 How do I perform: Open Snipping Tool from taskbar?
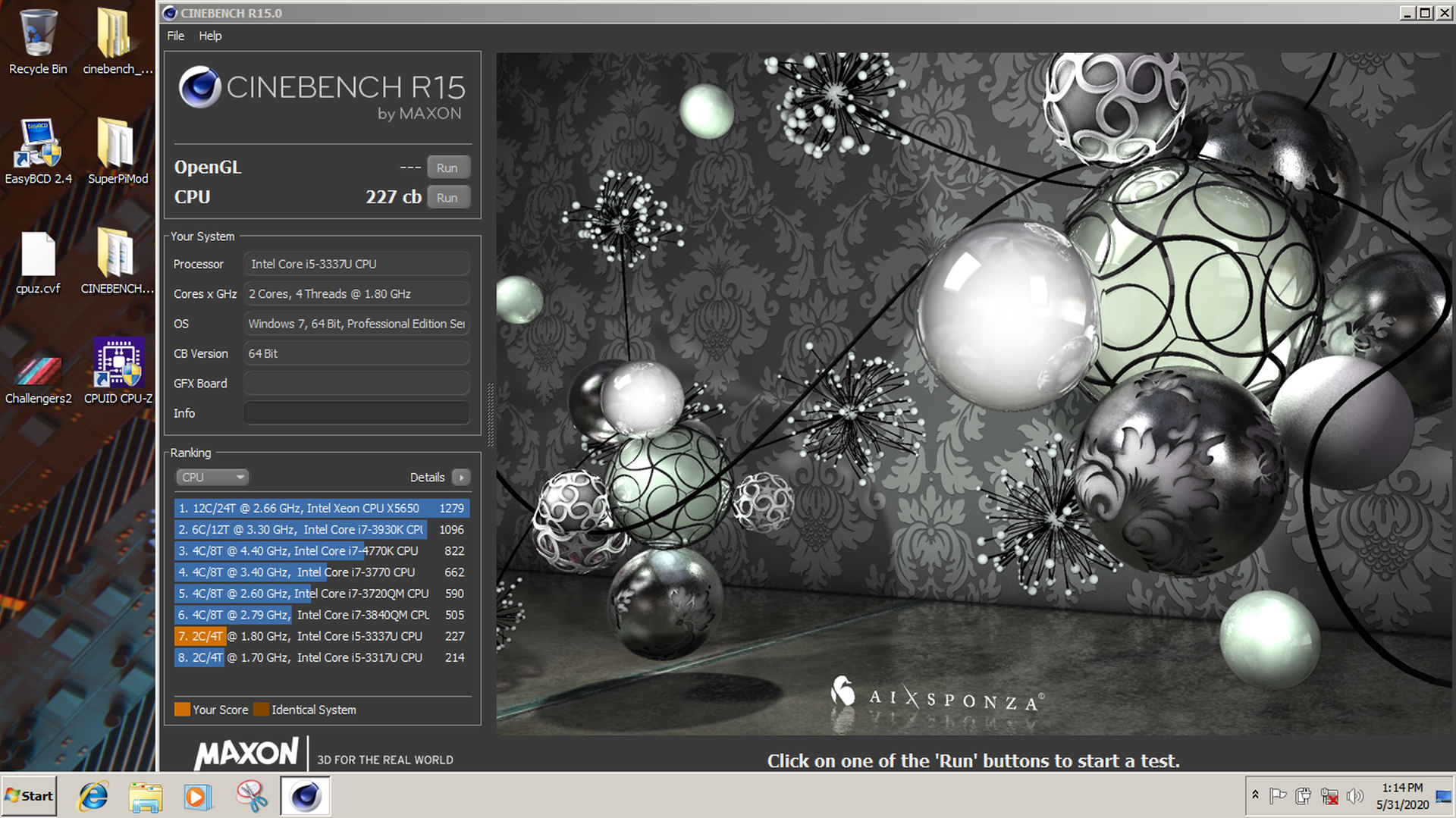251,796
